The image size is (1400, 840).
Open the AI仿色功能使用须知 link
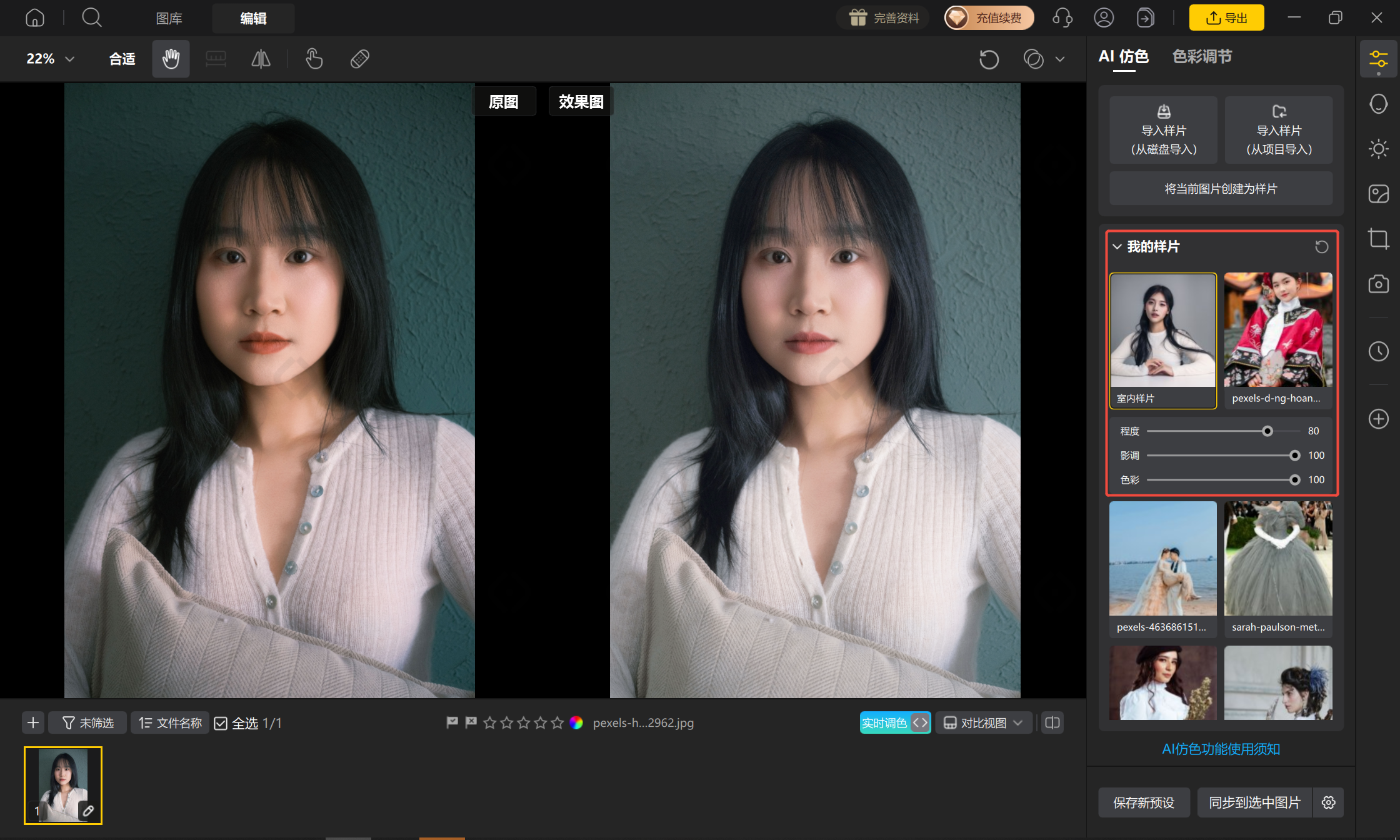pyautogui.click(x=1221, y=749)
